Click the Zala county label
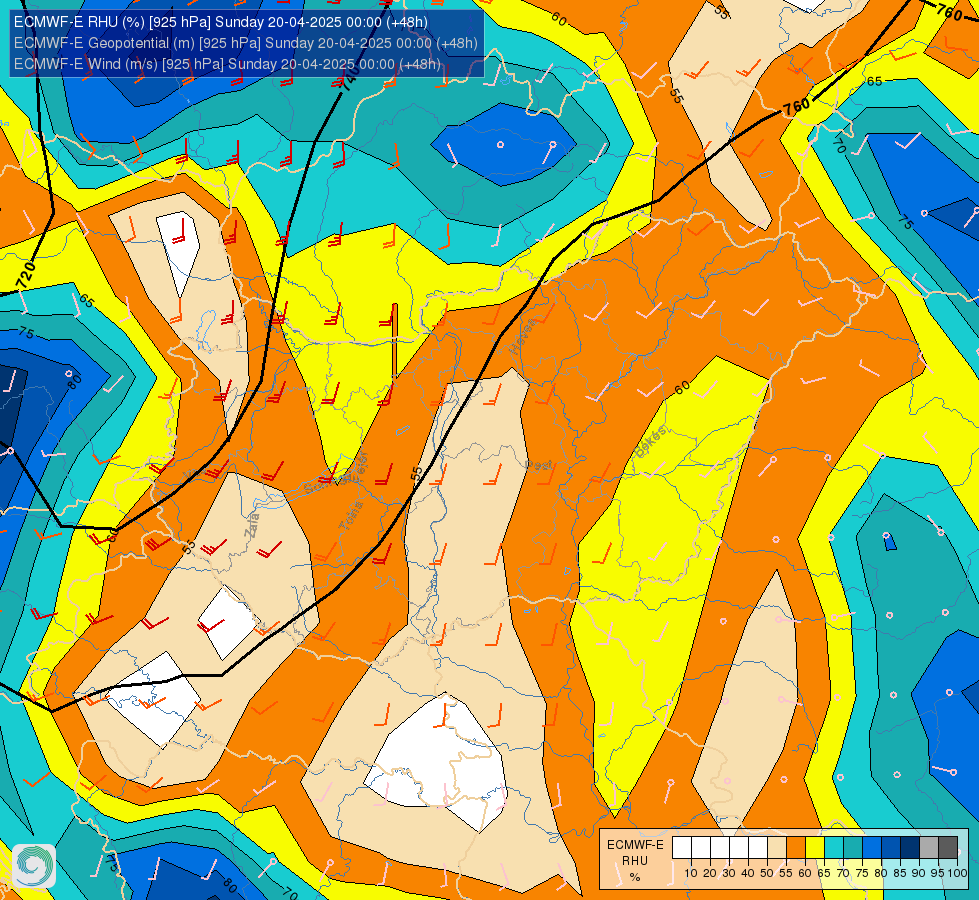 tap(253, 525)
